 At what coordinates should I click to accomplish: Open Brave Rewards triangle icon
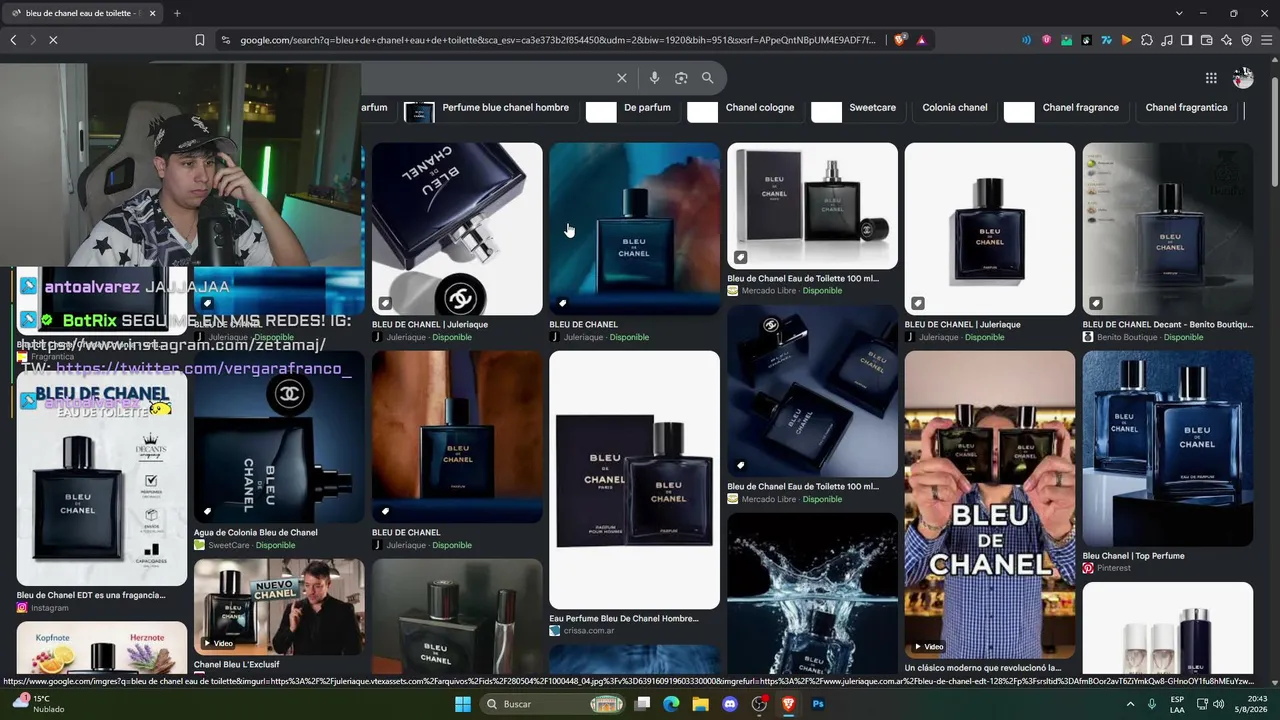[x=921, y=40]
